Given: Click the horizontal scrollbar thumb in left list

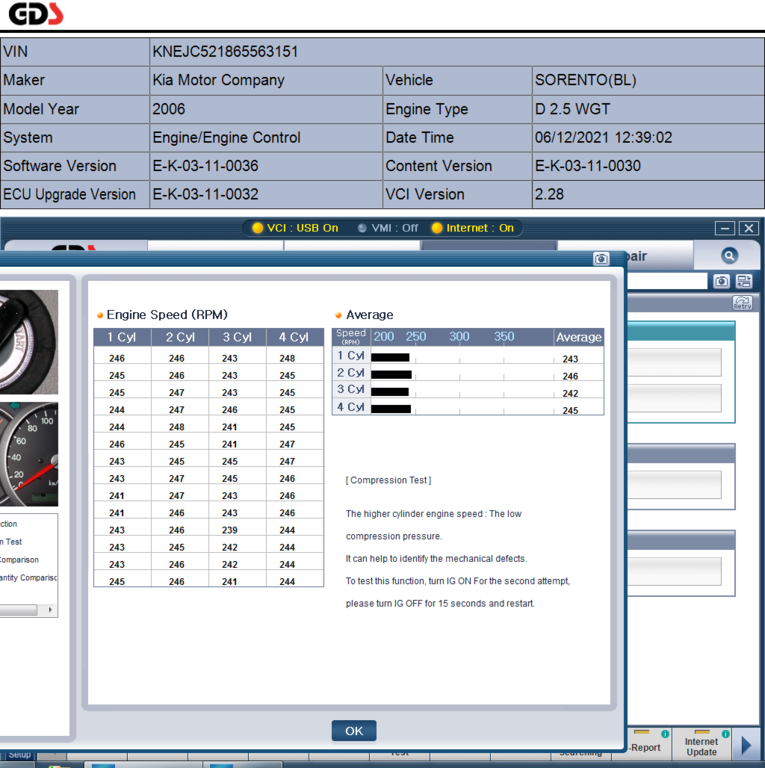Looking at the screenshot, I should [x=18, y=610].
